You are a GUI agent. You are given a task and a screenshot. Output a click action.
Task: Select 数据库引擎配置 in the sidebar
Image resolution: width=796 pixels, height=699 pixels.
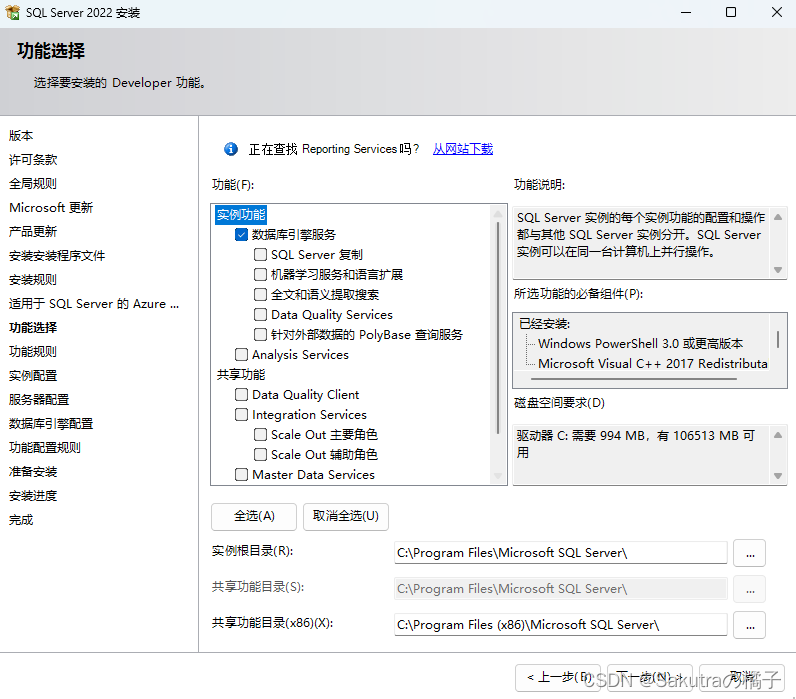click(51, 423)
